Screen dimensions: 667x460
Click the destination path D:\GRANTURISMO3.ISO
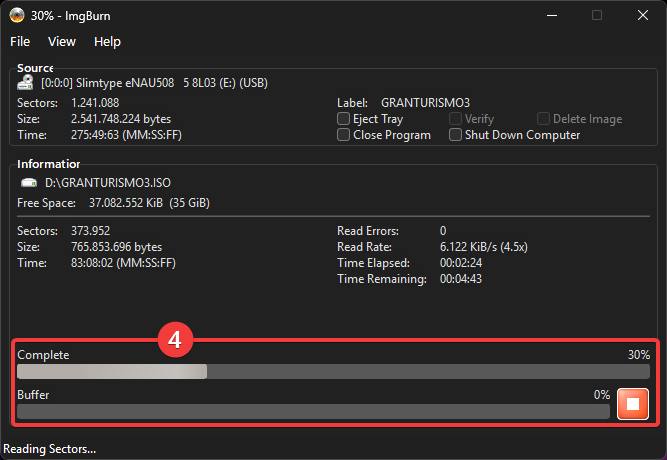[108, 183]
